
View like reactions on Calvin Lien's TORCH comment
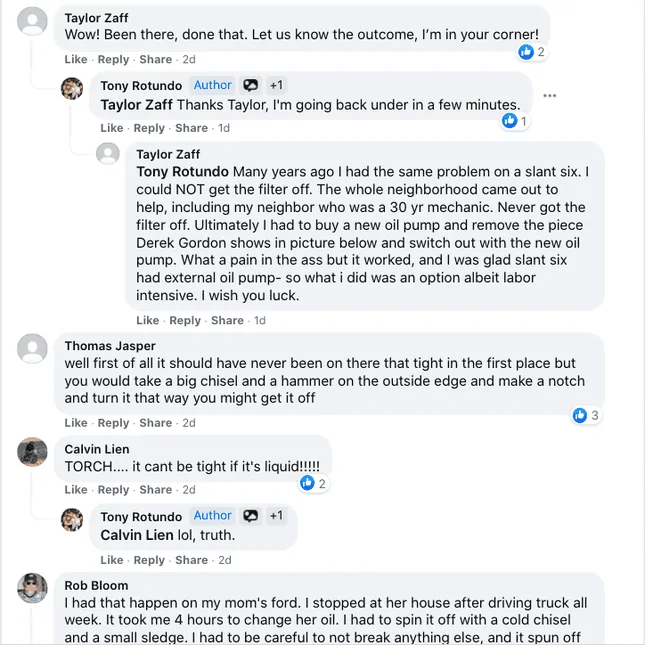tap(314, 484)
